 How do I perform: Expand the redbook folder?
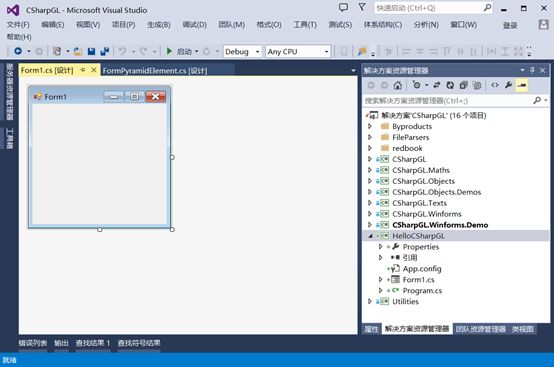[x=370, y=148]
